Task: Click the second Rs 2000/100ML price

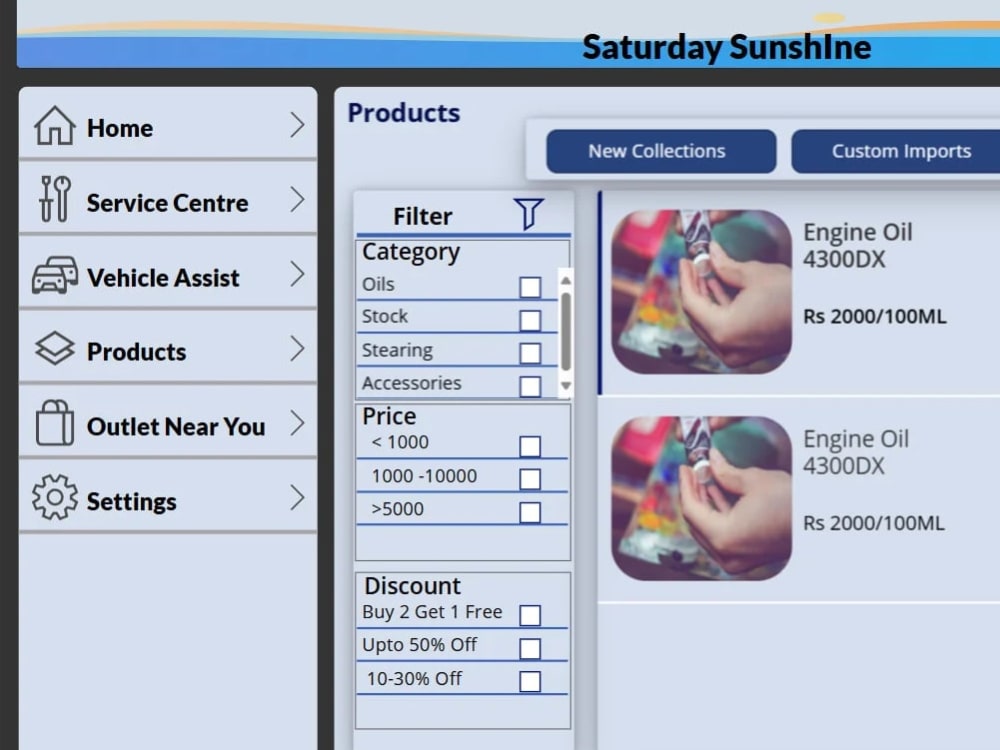Action: 873,523
